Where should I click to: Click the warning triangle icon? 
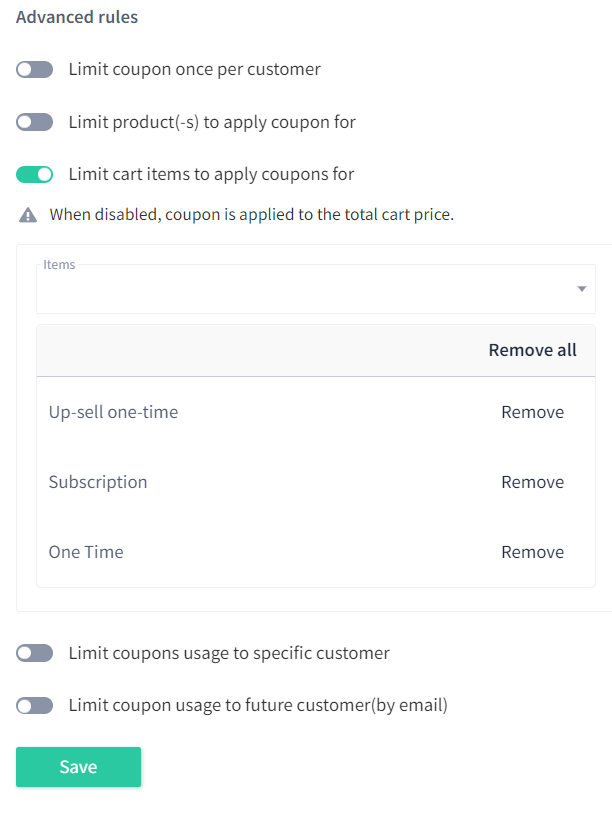click(x=28, y=215)
